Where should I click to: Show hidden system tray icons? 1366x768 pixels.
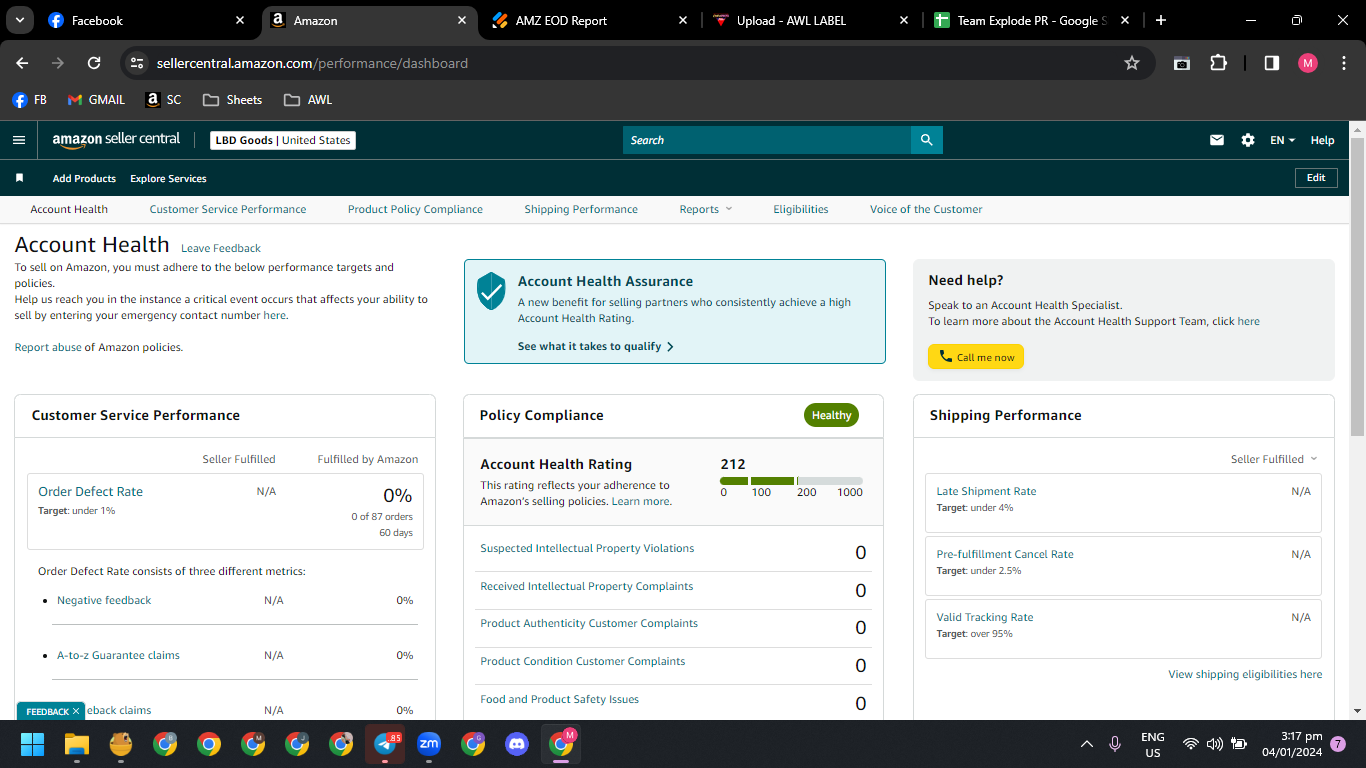[1087, 744]
